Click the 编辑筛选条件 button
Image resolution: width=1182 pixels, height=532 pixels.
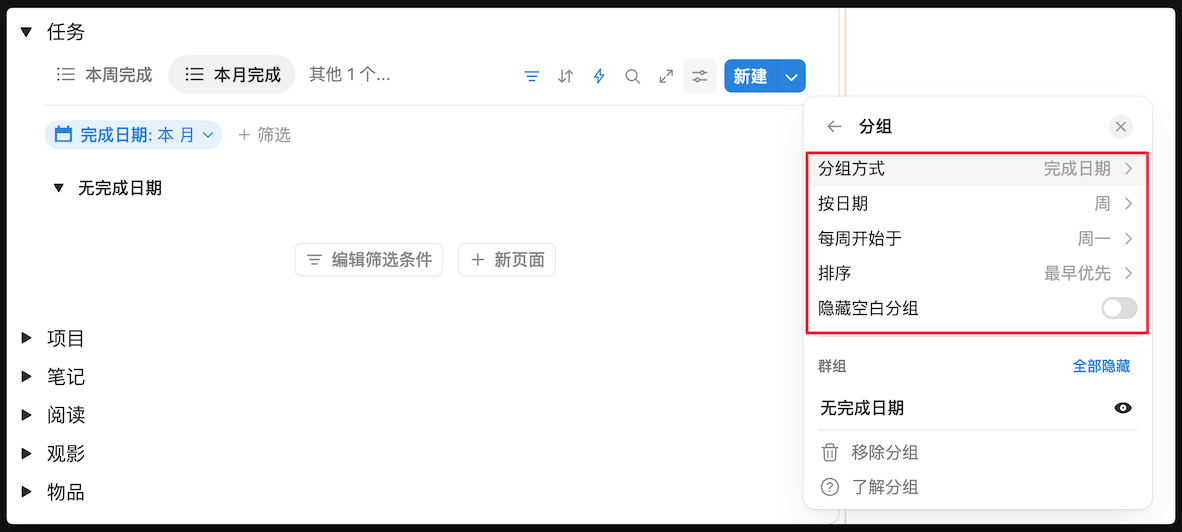tap(369, 260)
